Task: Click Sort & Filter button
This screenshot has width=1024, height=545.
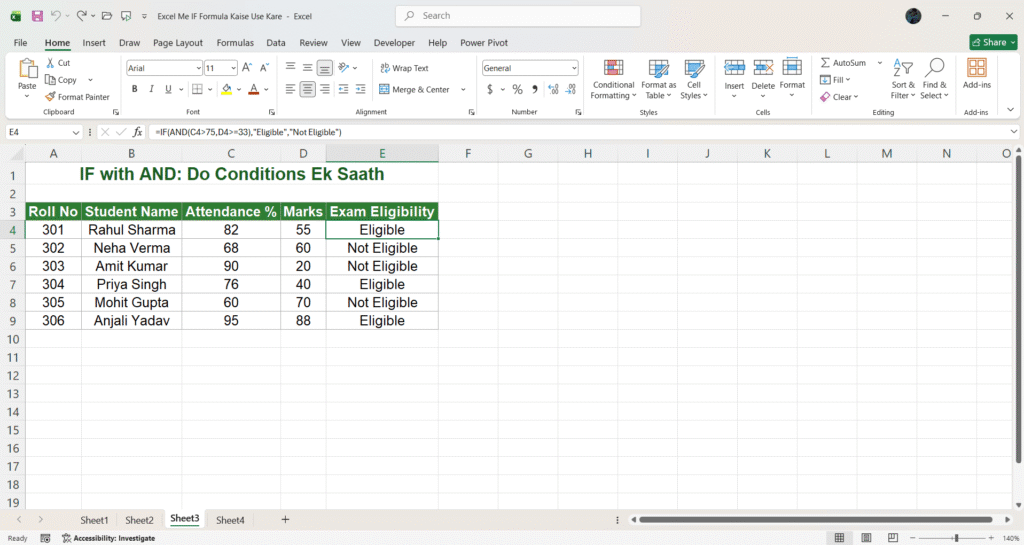Action: 903,79
